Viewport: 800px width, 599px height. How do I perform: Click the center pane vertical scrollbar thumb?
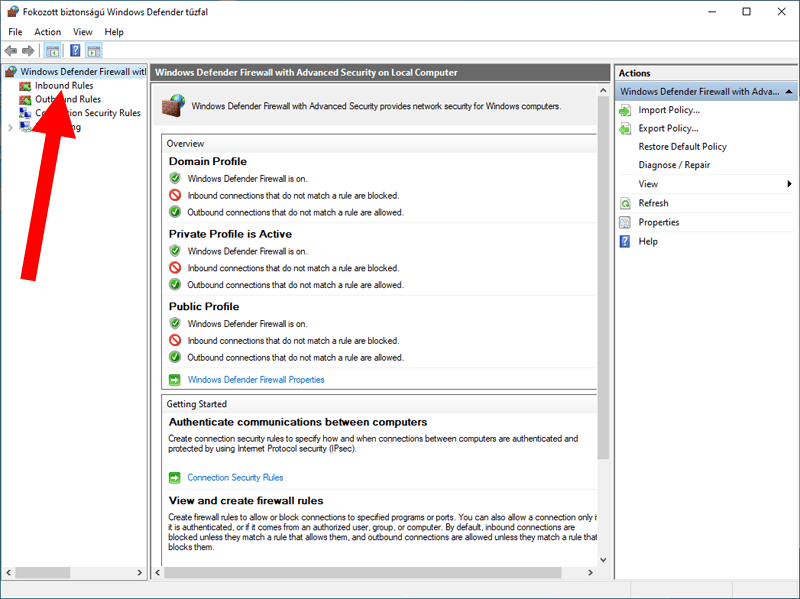603,278
